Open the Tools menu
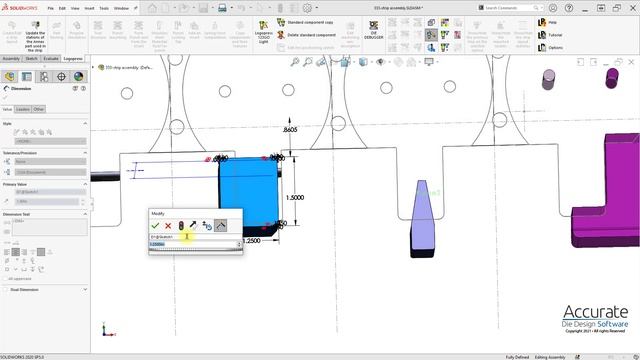 point(104,8)
